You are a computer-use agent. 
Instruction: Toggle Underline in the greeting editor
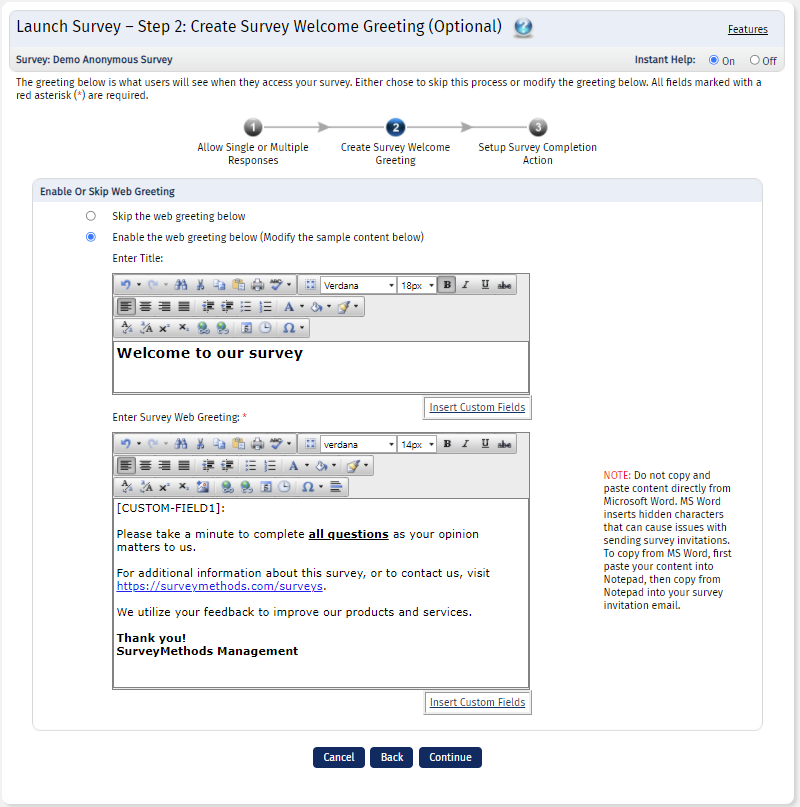click(485, 444)
